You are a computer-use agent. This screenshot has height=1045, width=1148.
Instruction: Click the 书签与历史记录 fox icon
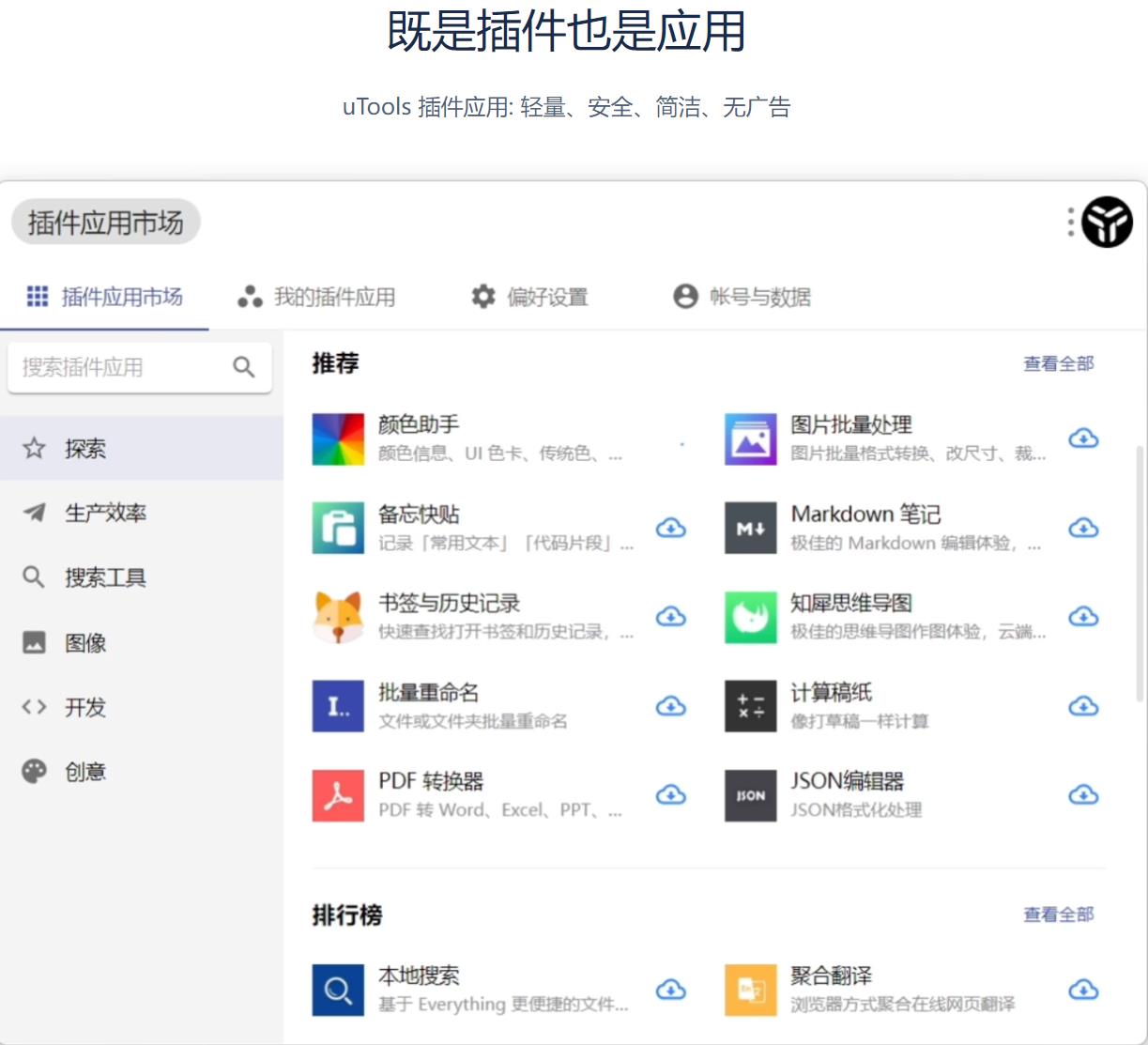(x=337, y=617)
